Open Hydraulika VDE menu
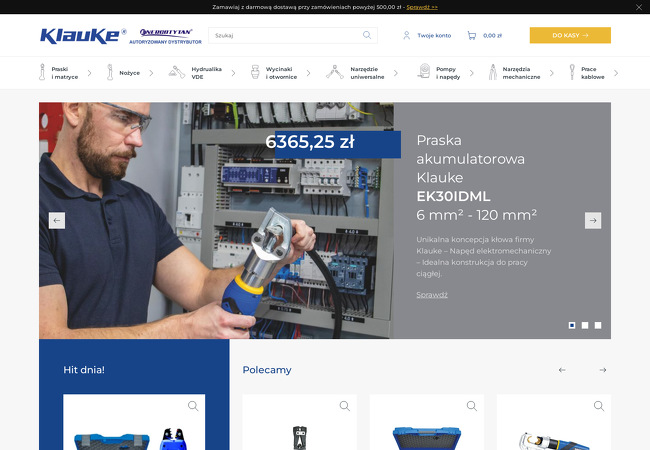This screenshot has height=450, width=650. (x=206, y=73)
